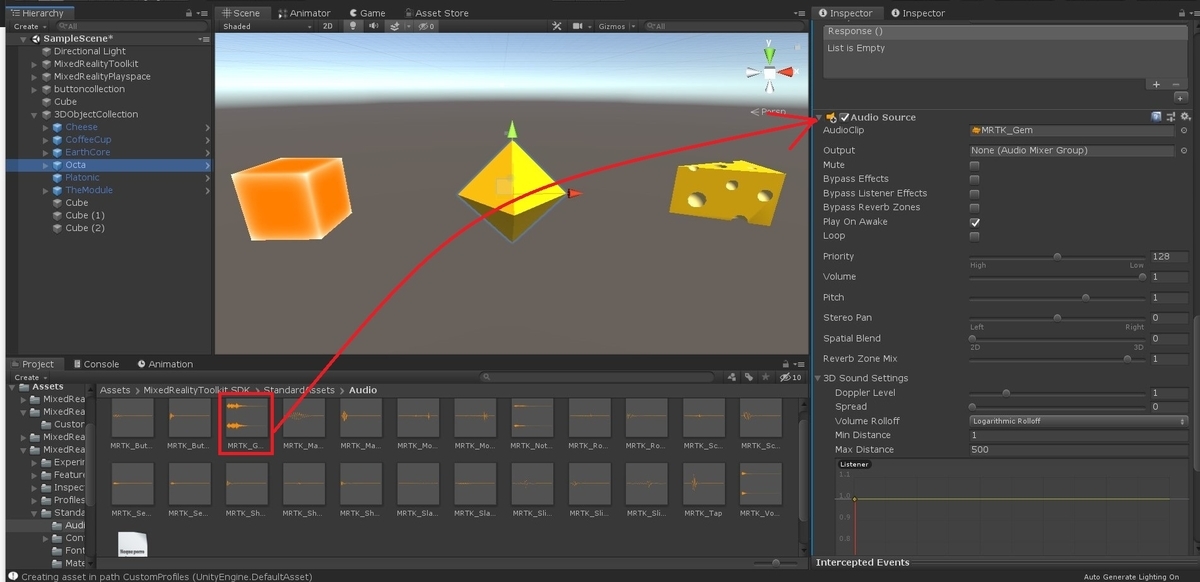Viewport: 1200px width, 582px height.
Task: Select Cheese prefab in Hierarchy
Action: (x=82, y=127)
